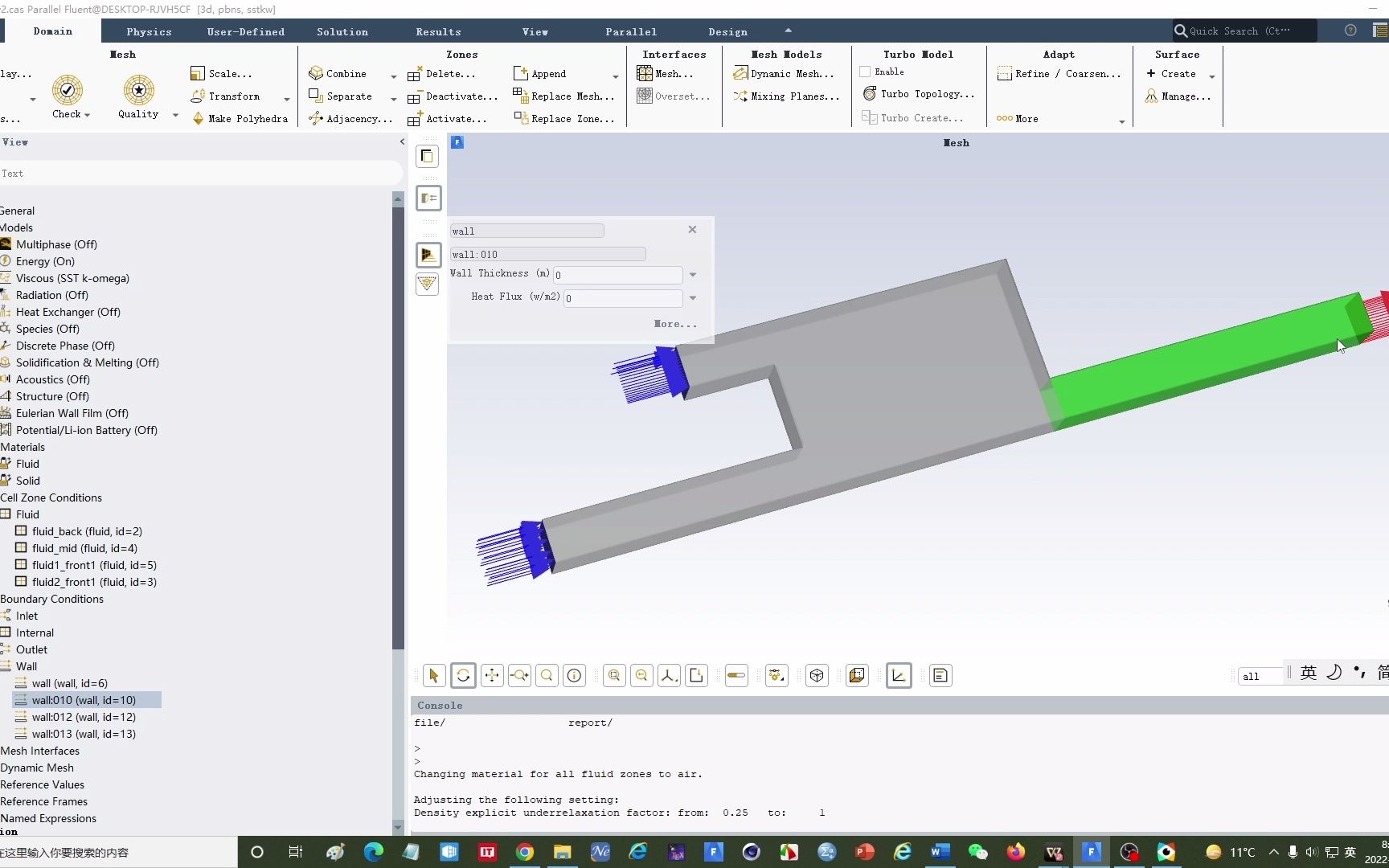The width and height of the screenshot is (1389, 868).
Task: Open File Explorer from the taskbar
Action: tap(562, 852)
